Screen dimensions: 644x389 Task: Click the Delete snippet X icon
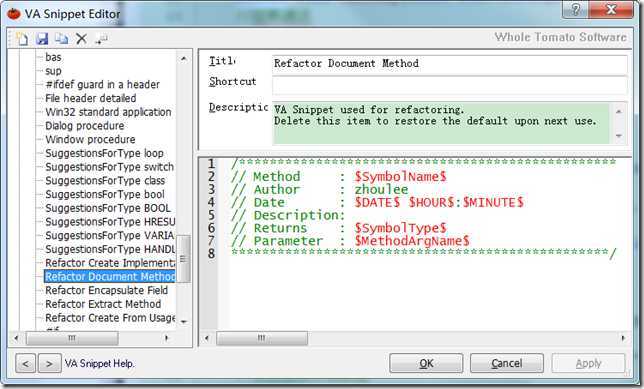(x=81, y=39)
